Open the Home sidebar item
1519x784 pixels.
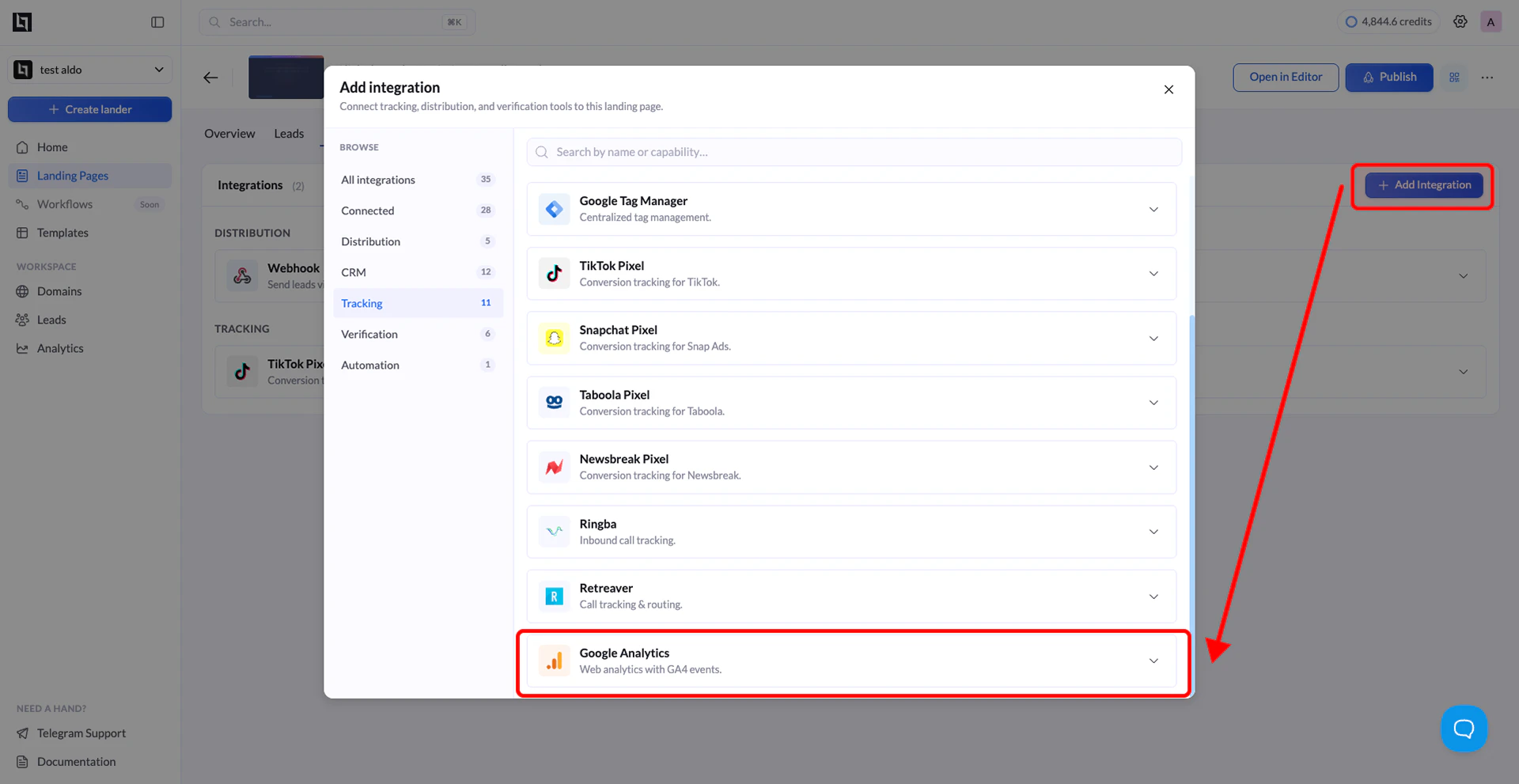tap(90, 147)
